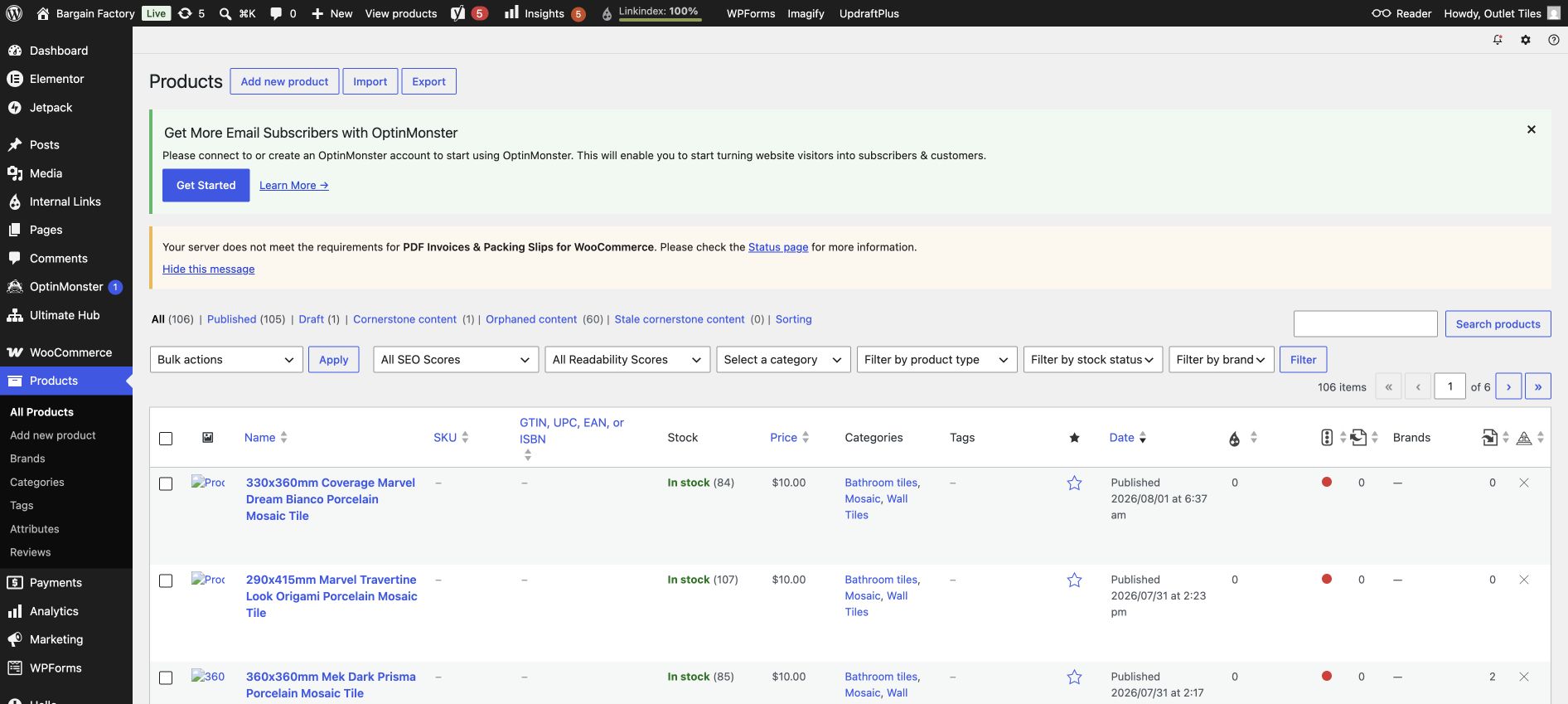Screen dimensions: 1568x704
Task: Click the Add new product button
Action: tap(284, 81)
